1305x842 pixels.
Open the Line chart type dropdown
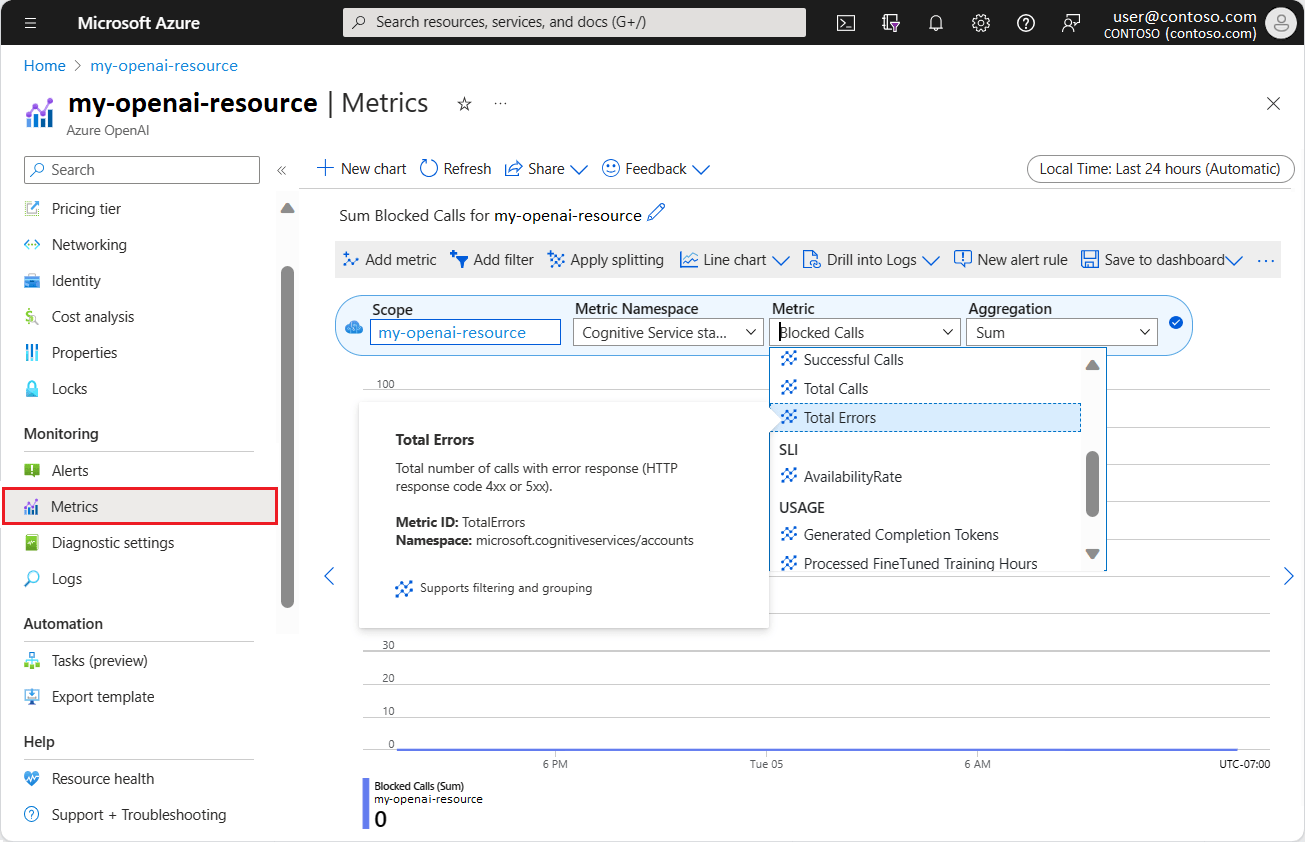[x=735, y=259]
